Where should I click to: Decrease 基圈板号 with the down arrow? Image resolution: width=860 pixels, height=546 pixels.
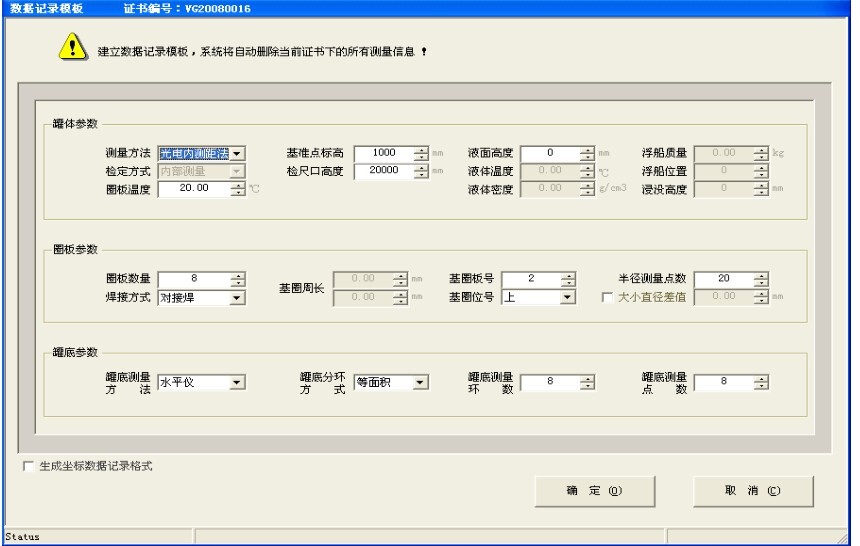click(568, 284)
